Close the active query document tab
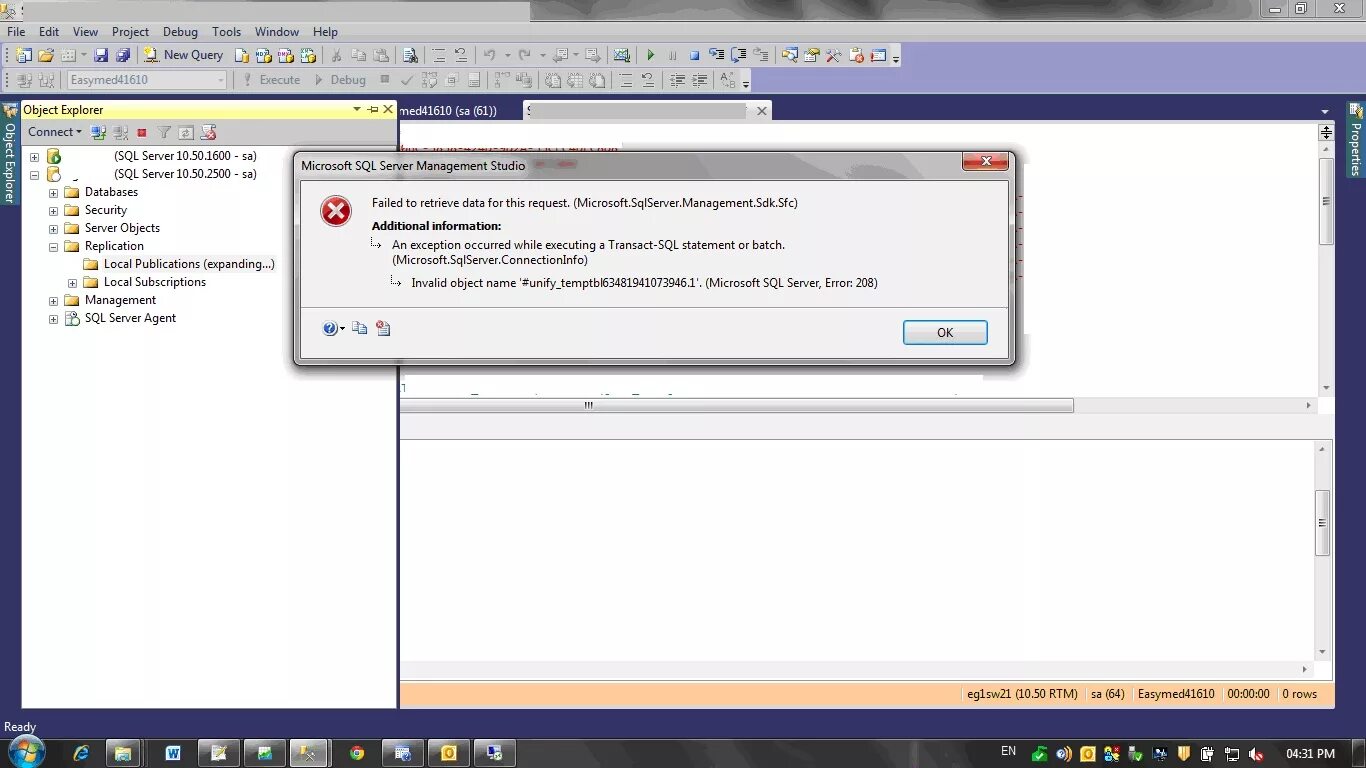This screenshot has height=768, width=1366. point(762,111)
